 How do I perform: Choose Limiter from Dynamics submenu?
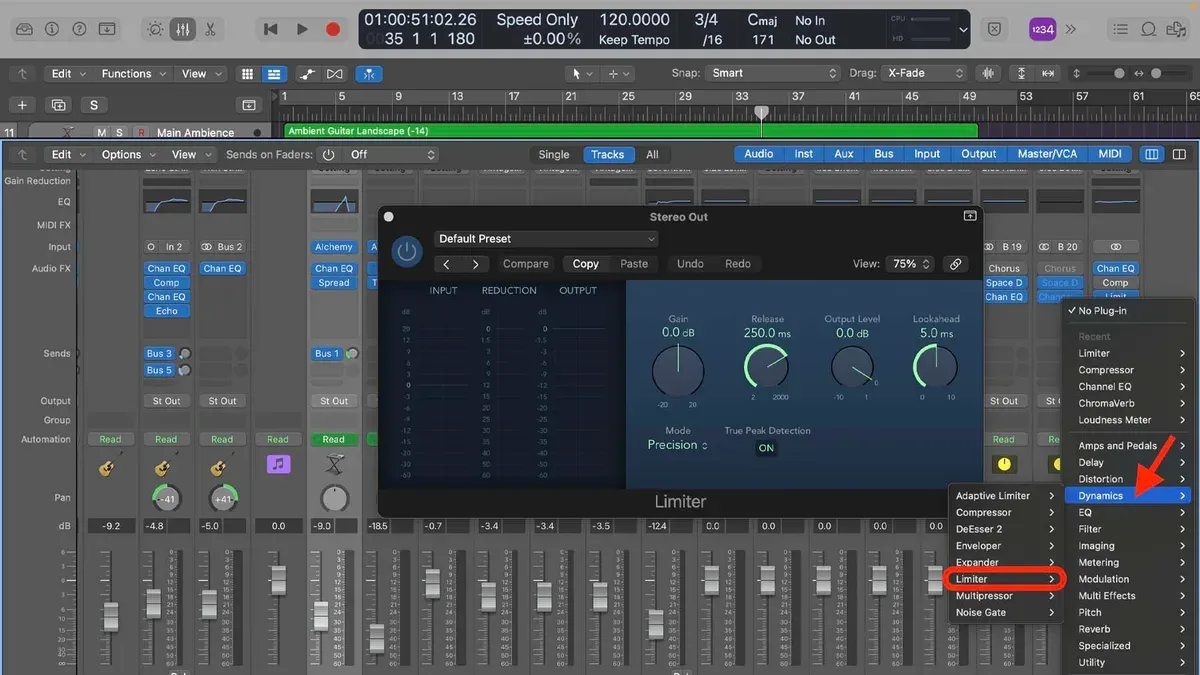pos(1005,579)
